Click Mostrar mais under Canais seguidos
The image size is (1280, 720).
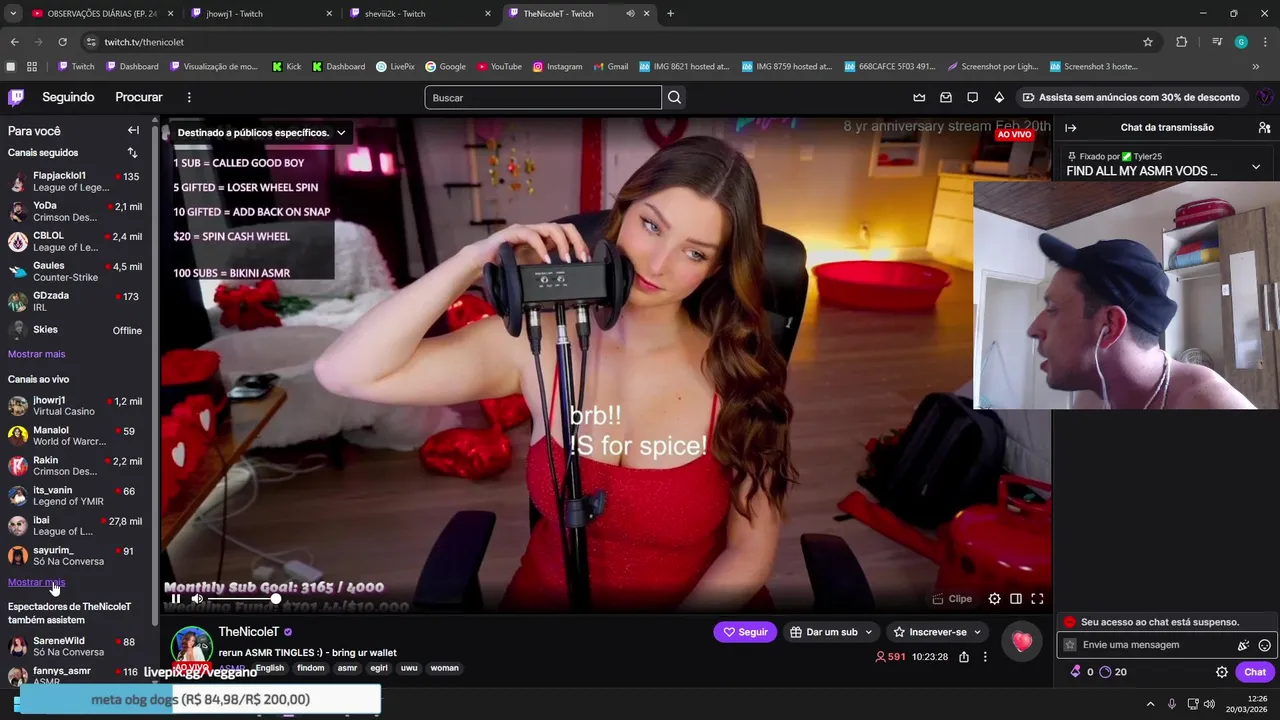point(36,354)
